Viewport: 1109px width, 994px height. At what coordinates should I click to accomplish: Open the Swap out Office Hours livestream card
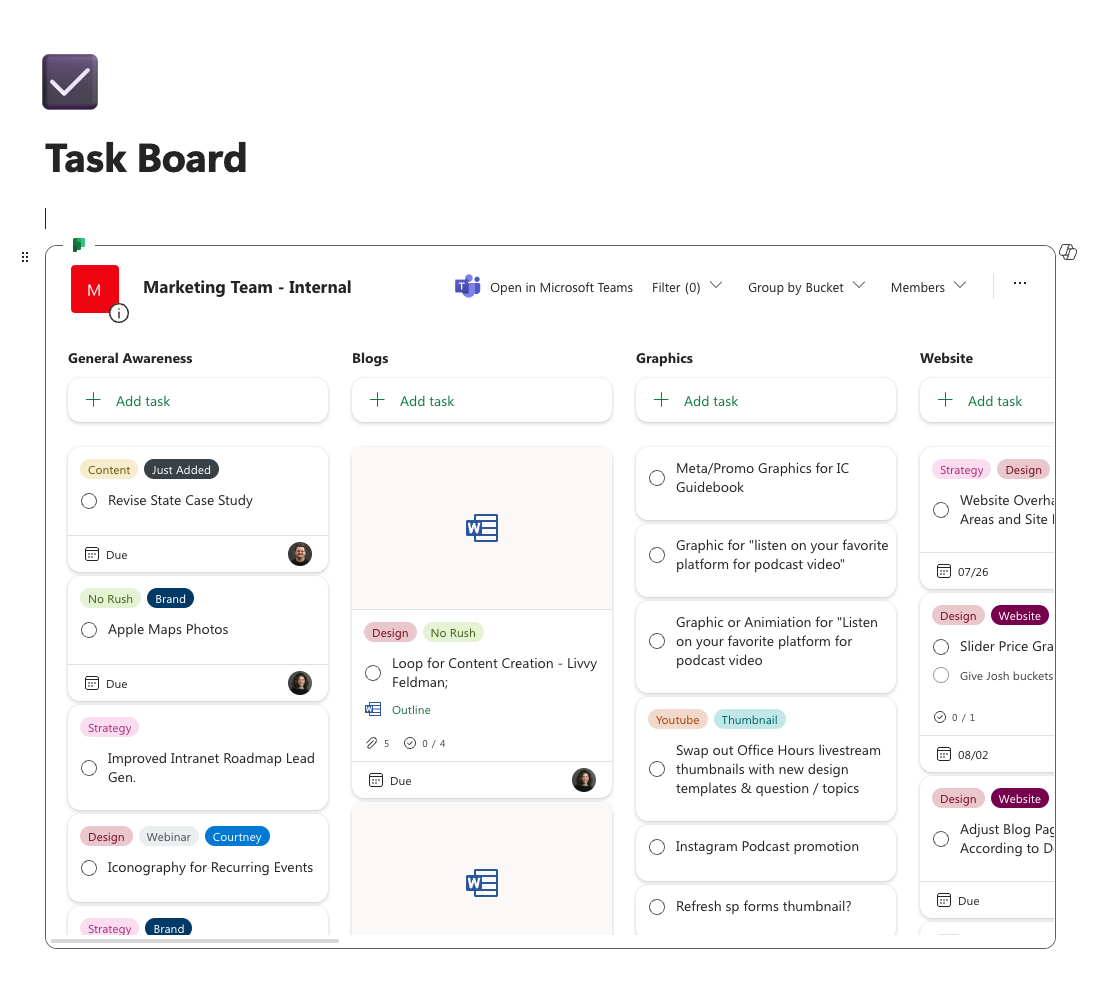pyautogui.click(x=766, y=759)
